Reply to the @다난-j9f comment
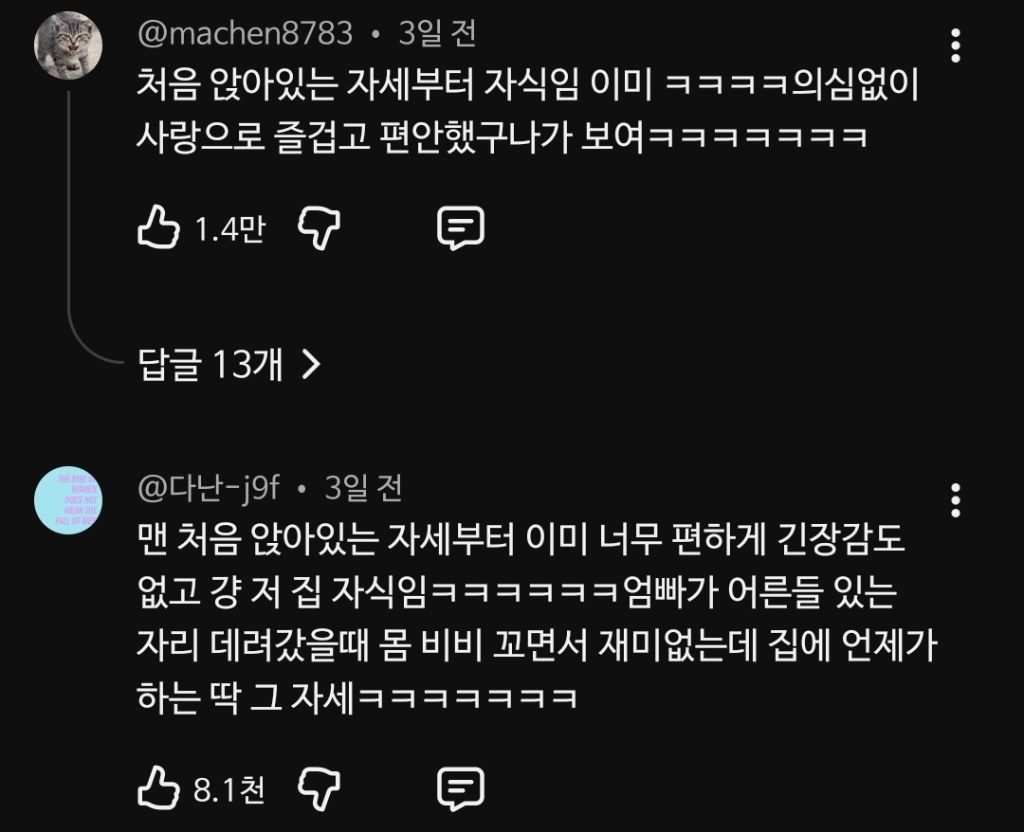The width and height of the screenshot is (1024, 832). (x=460, y=790)
